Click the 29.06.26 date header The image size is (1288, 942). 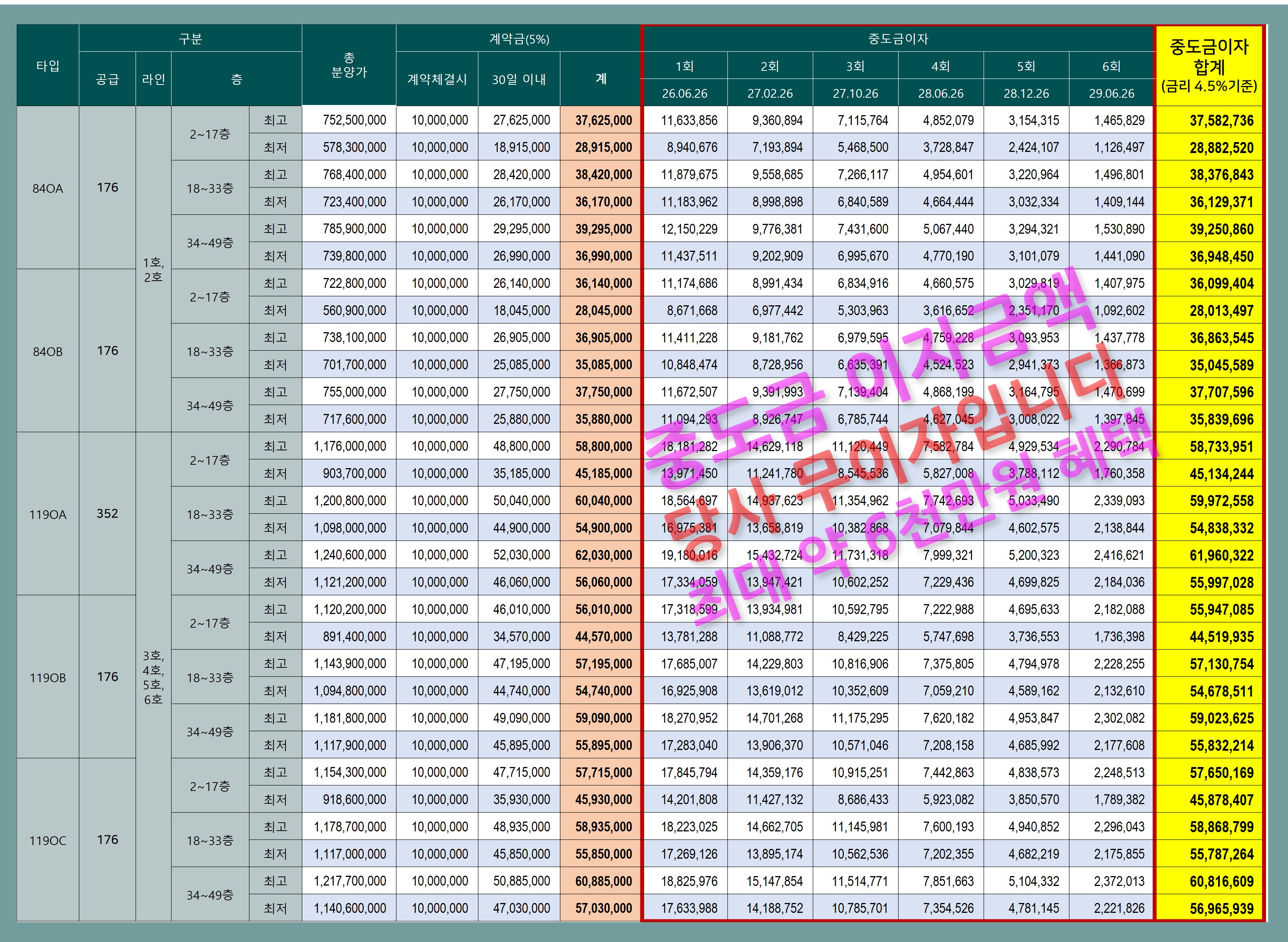tap(1111, 93)
